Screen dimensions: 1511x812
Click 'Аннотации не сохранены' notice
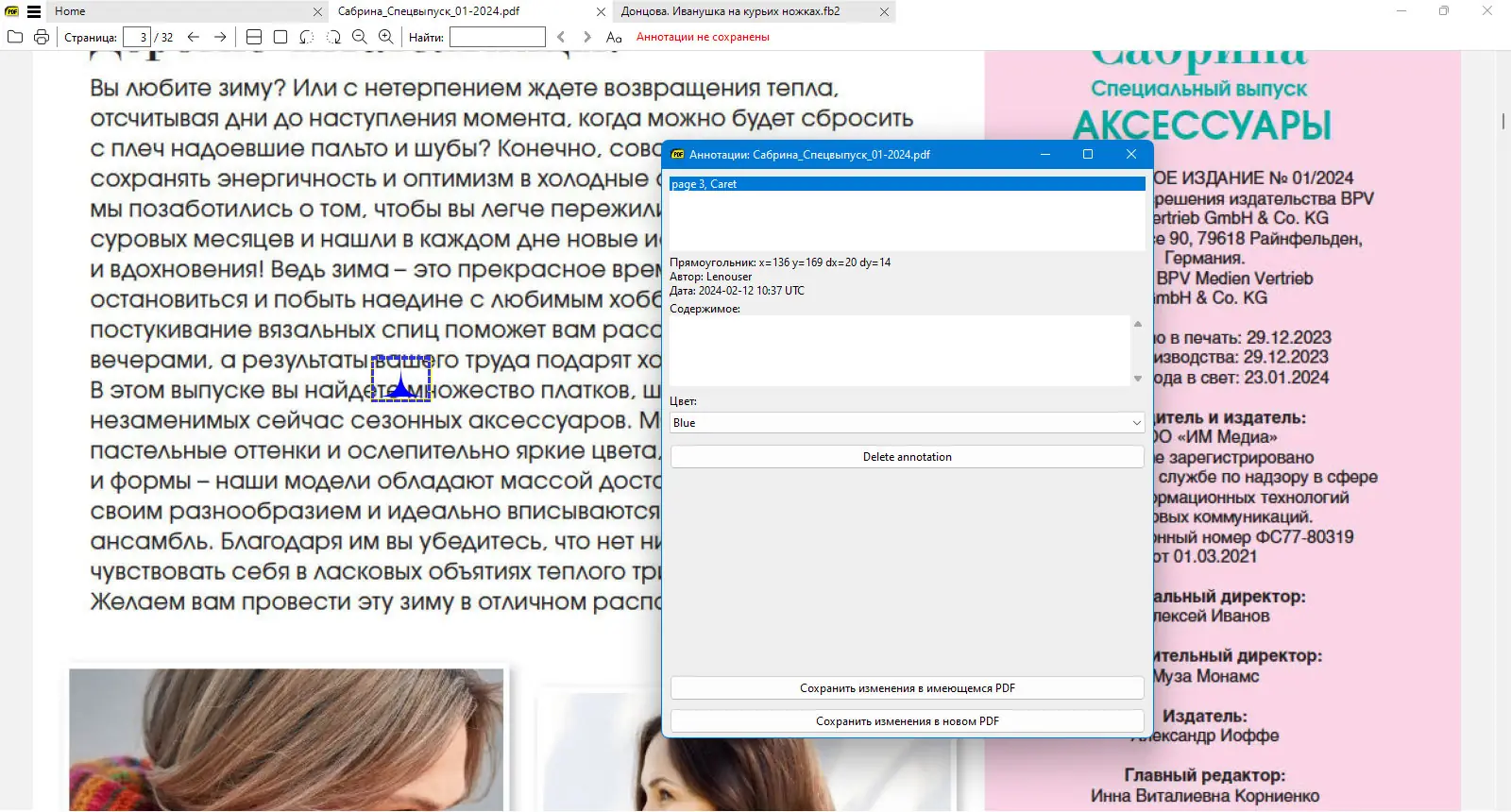click(x=703, y=37)
